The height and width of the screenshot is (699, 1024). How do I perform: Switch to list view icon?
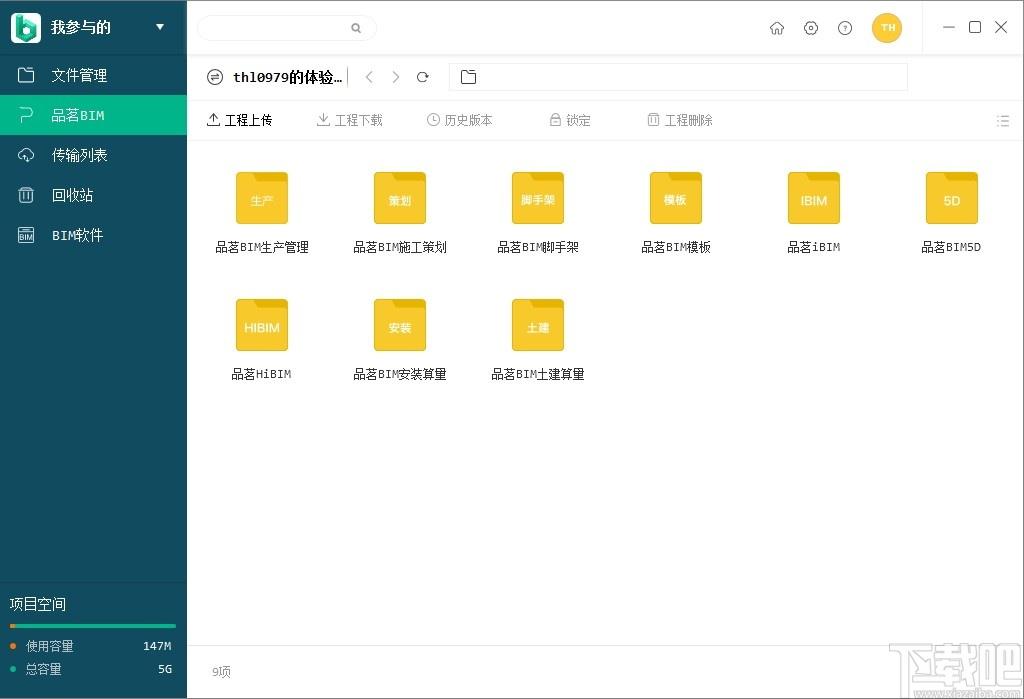point(1003,120)
